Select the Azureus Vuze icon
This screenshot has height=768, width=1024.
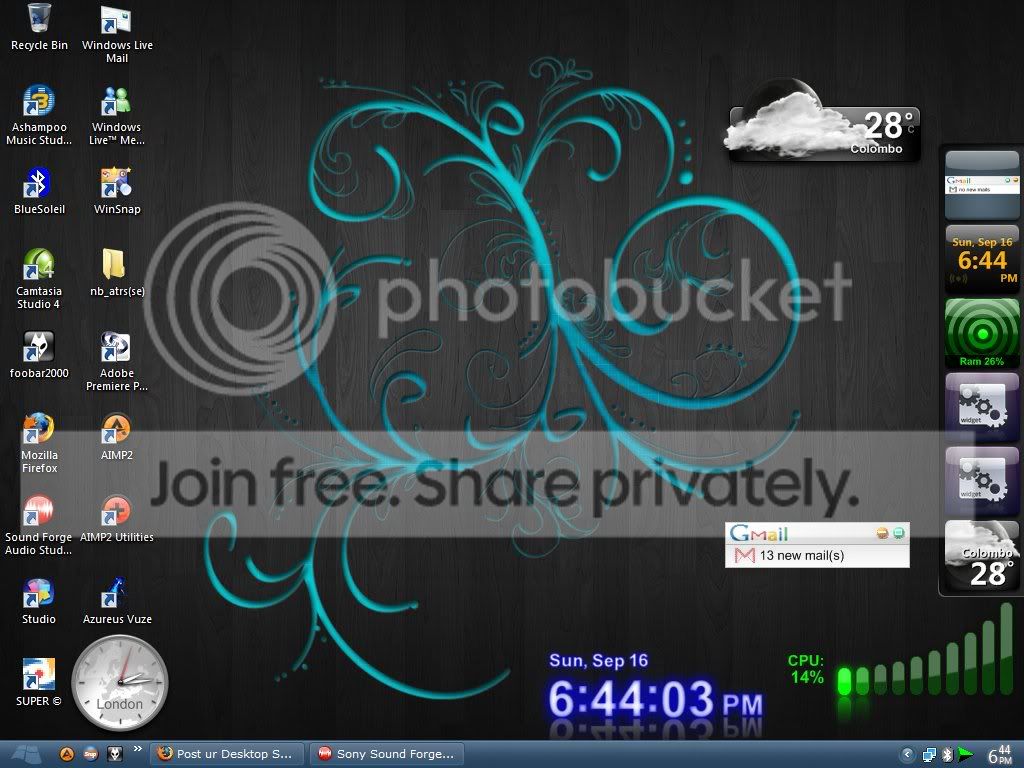117,601
